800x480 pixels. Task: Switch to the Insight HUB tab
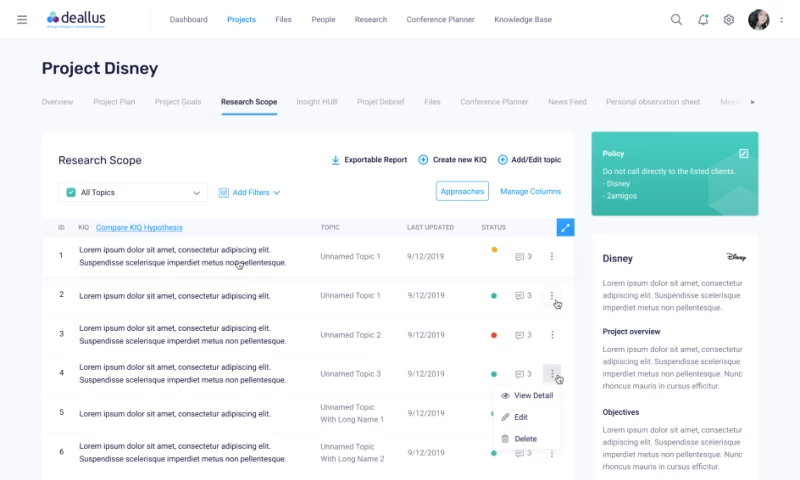[x=316, y=102]
